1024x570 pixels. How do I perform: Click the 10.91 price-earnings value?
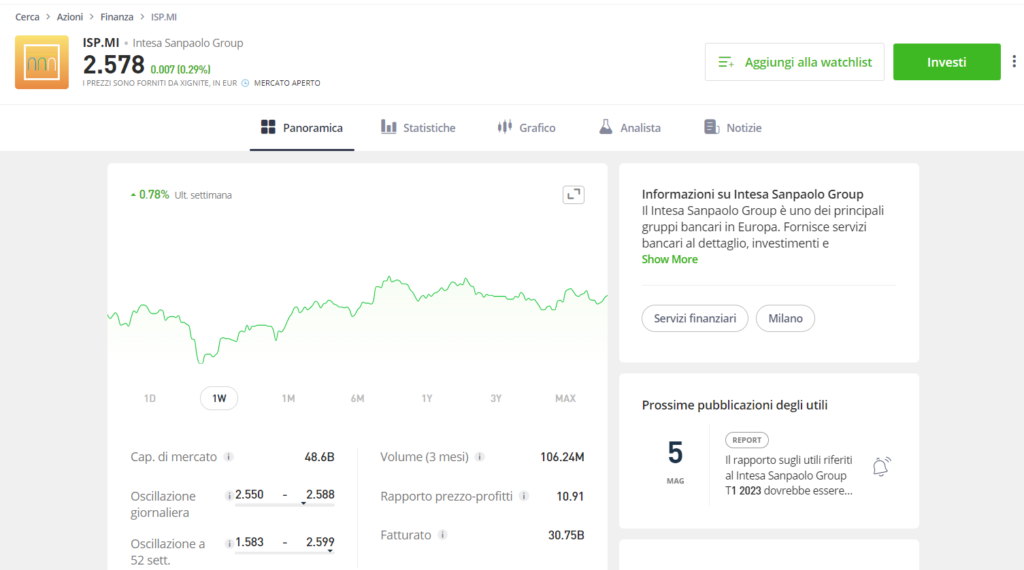[x=570, y=496]
